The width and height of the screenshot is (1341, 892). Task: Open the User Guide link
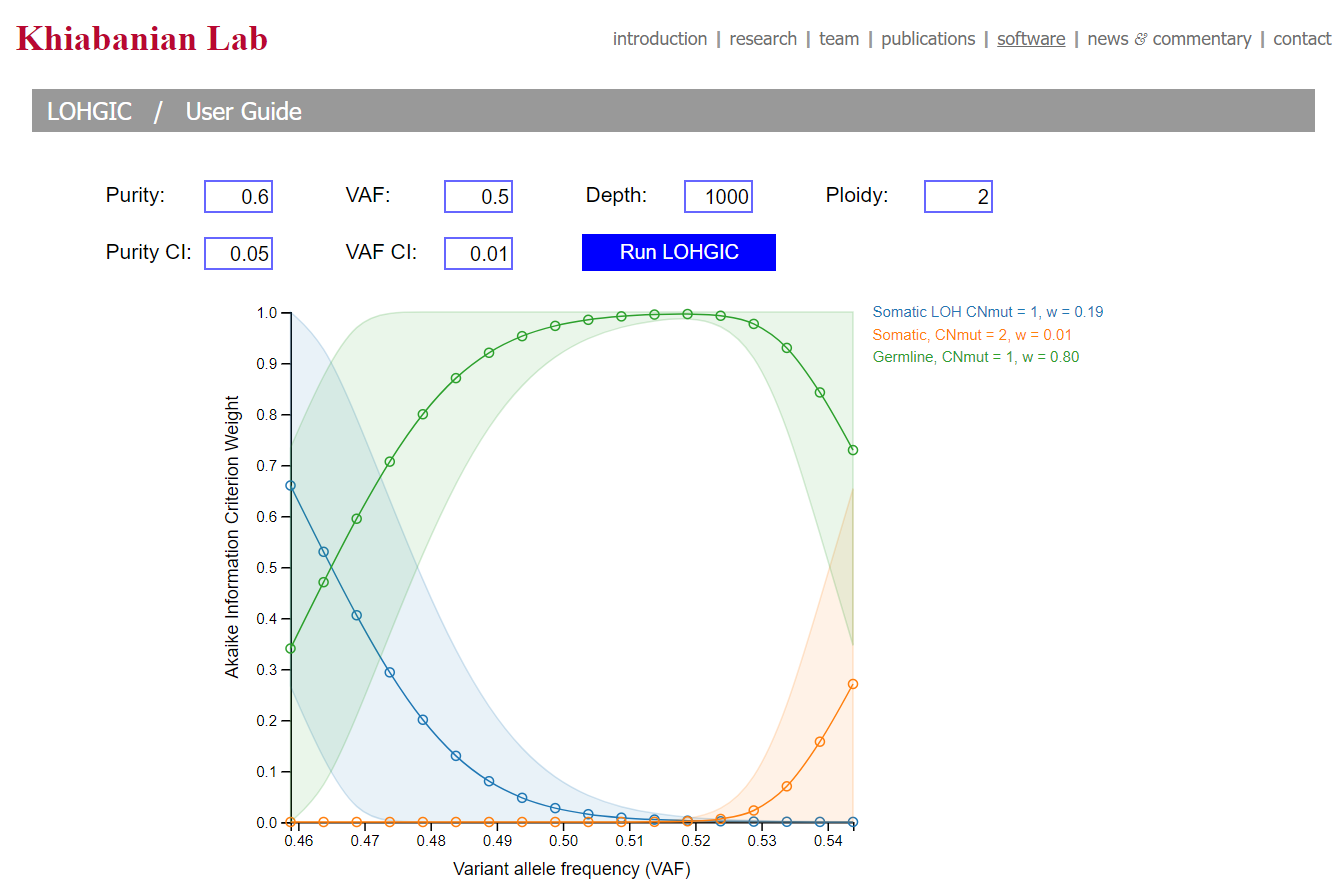pos(244,111)
